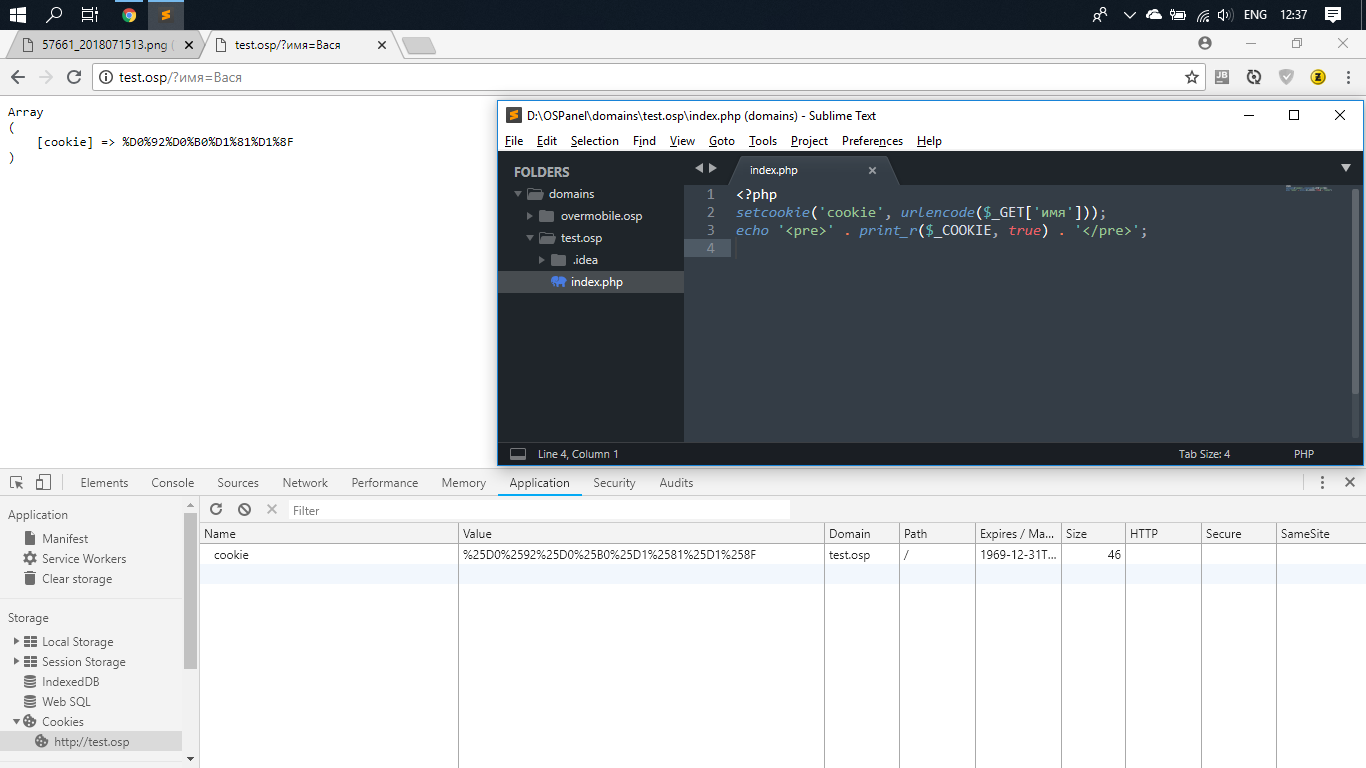Click the Sublime Text editor vertical scrollbar
The width and height of the screenshot is (1366, 768).
(x=1356, y=290)
